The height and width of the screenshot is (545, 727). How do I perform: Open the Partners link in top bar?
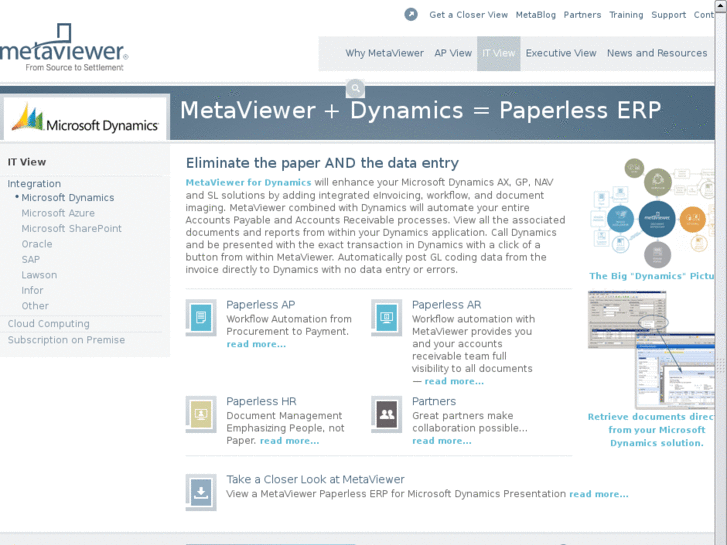(x=582, y=15)
